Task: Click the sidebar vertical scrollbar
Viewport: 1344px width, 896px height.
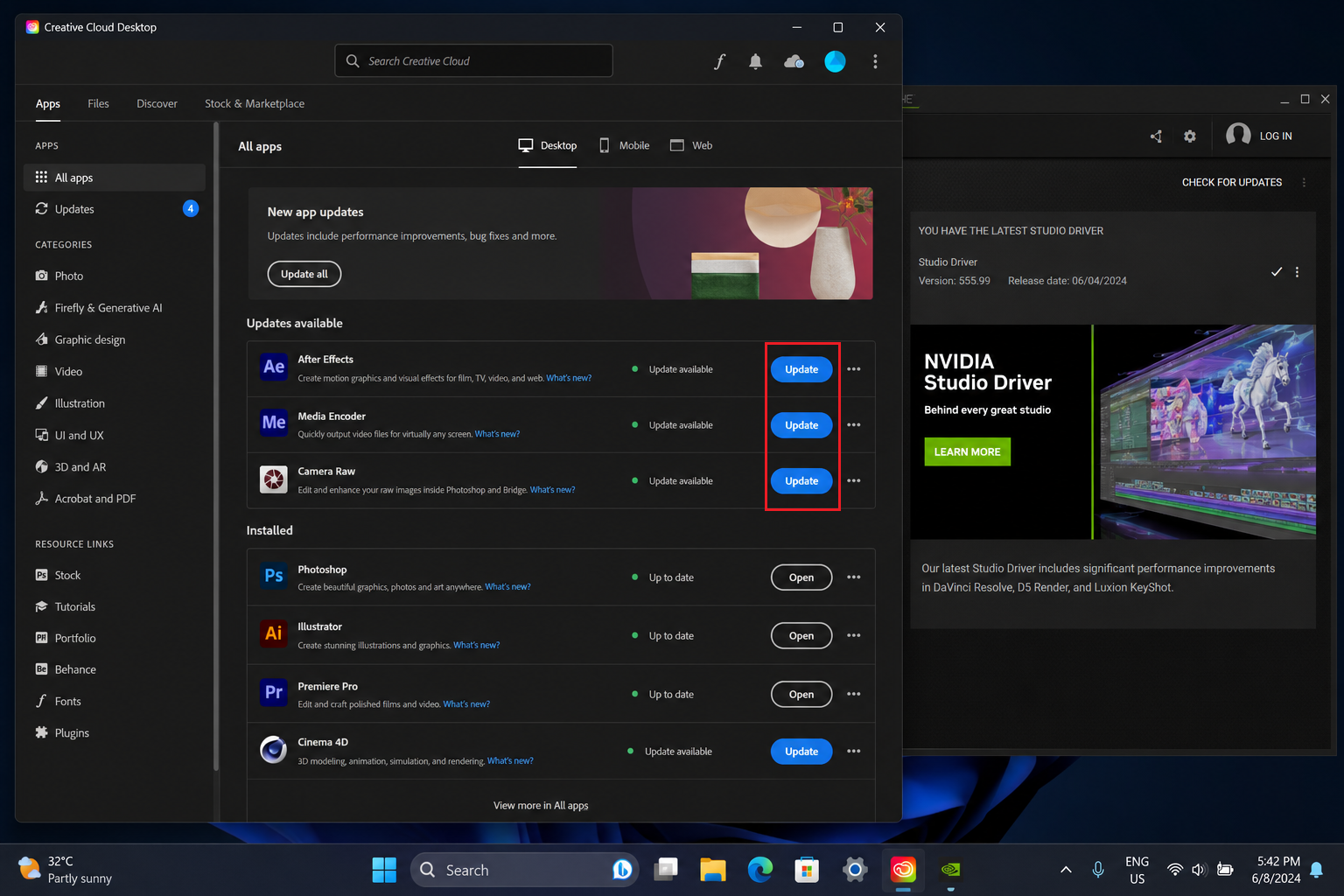Action: tap(215, 446)
